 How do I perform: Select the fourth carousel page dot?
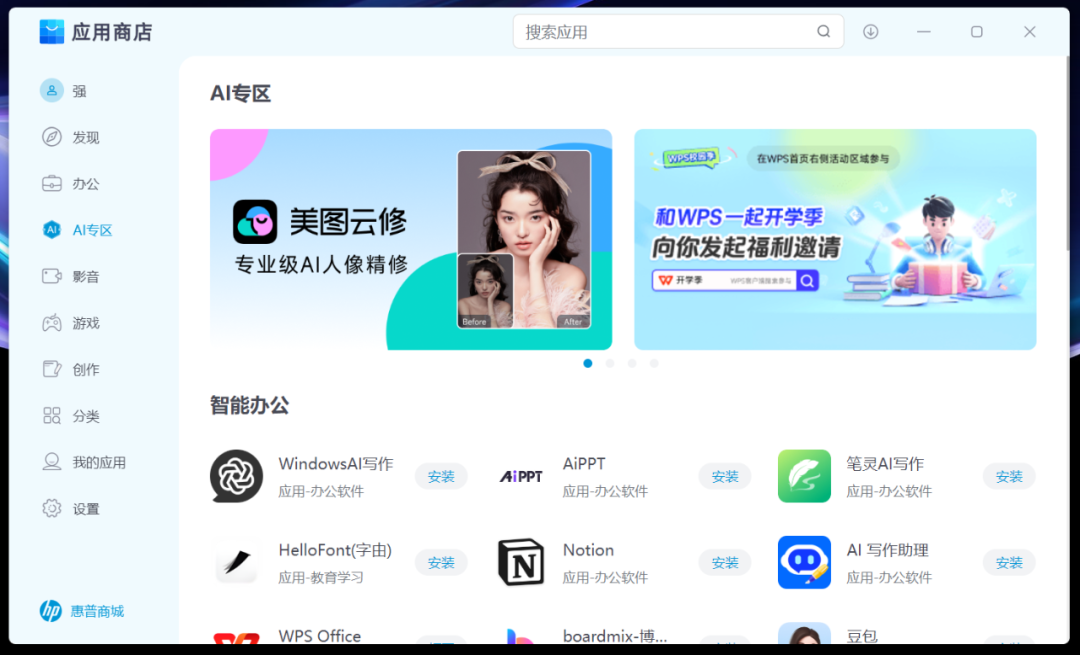(654, 363)
